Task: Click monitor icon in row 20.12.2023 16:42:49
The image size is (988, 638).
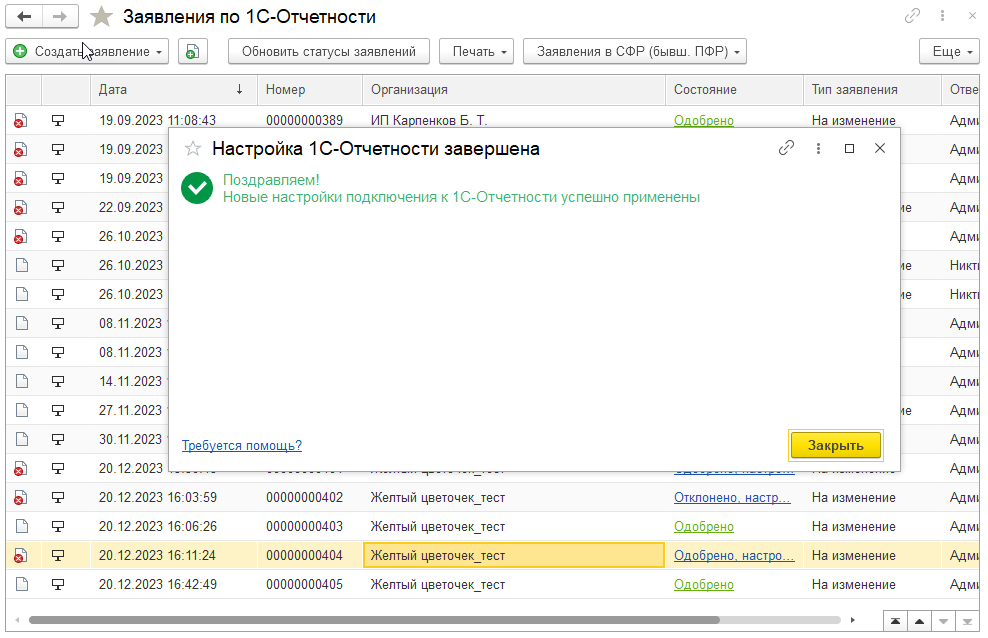Action: [57, 584]
